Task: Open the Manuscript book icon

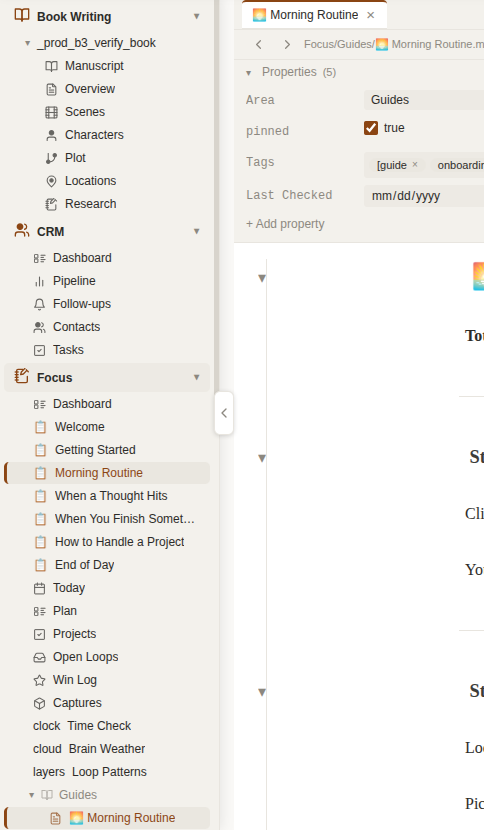Action: [x=51, y=66]
